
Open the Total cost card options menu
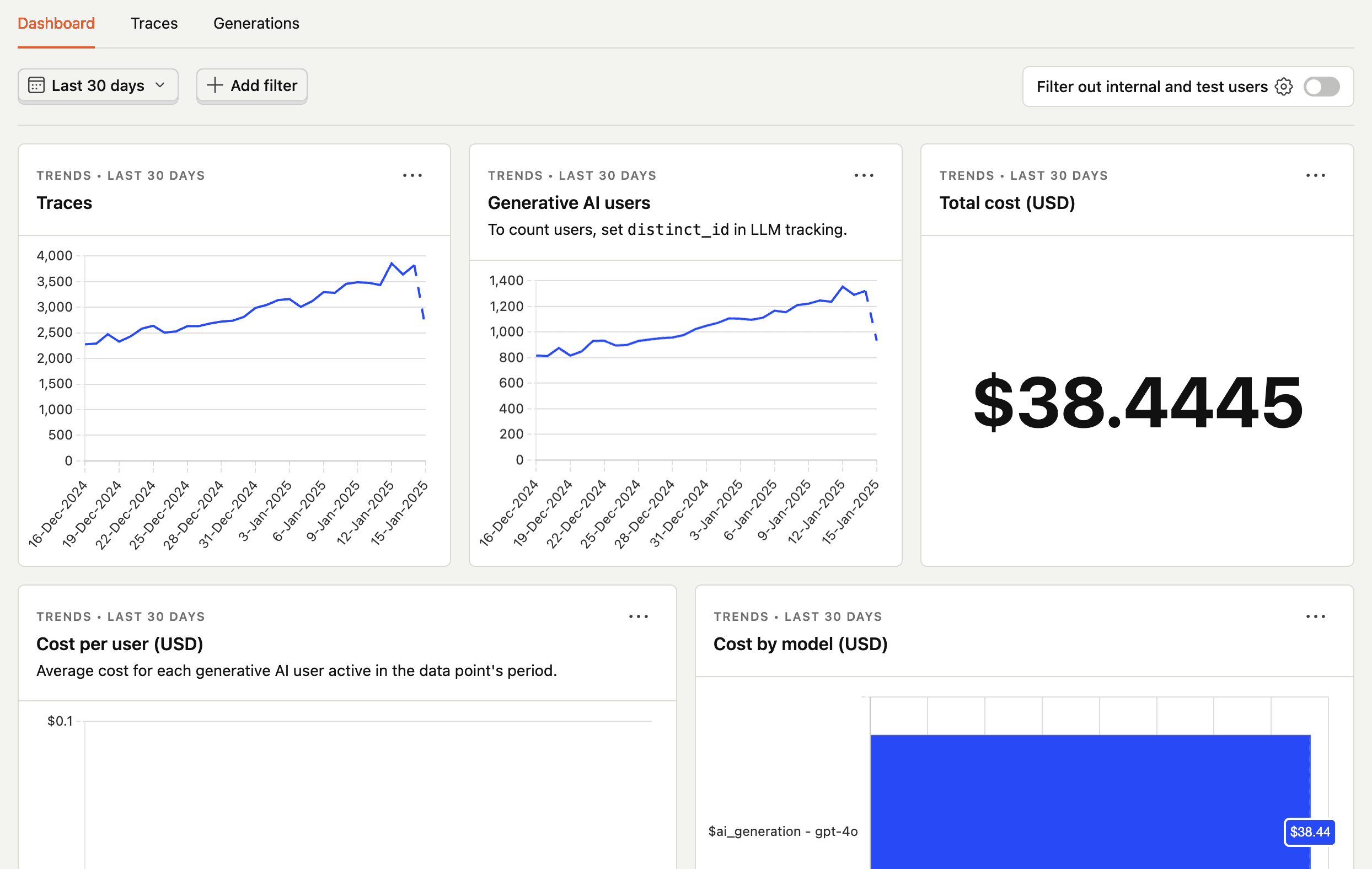point(1315,175)
